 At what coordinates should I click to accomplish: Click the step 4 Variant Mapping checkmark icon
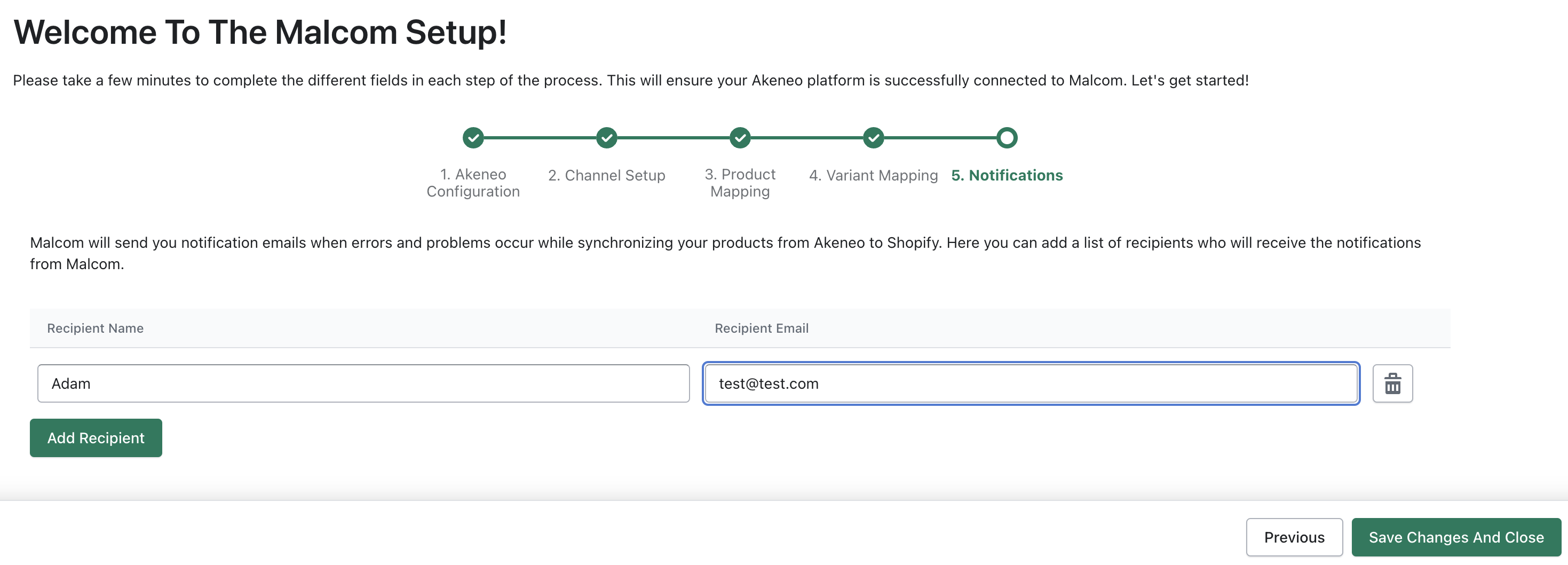[874, 138]
